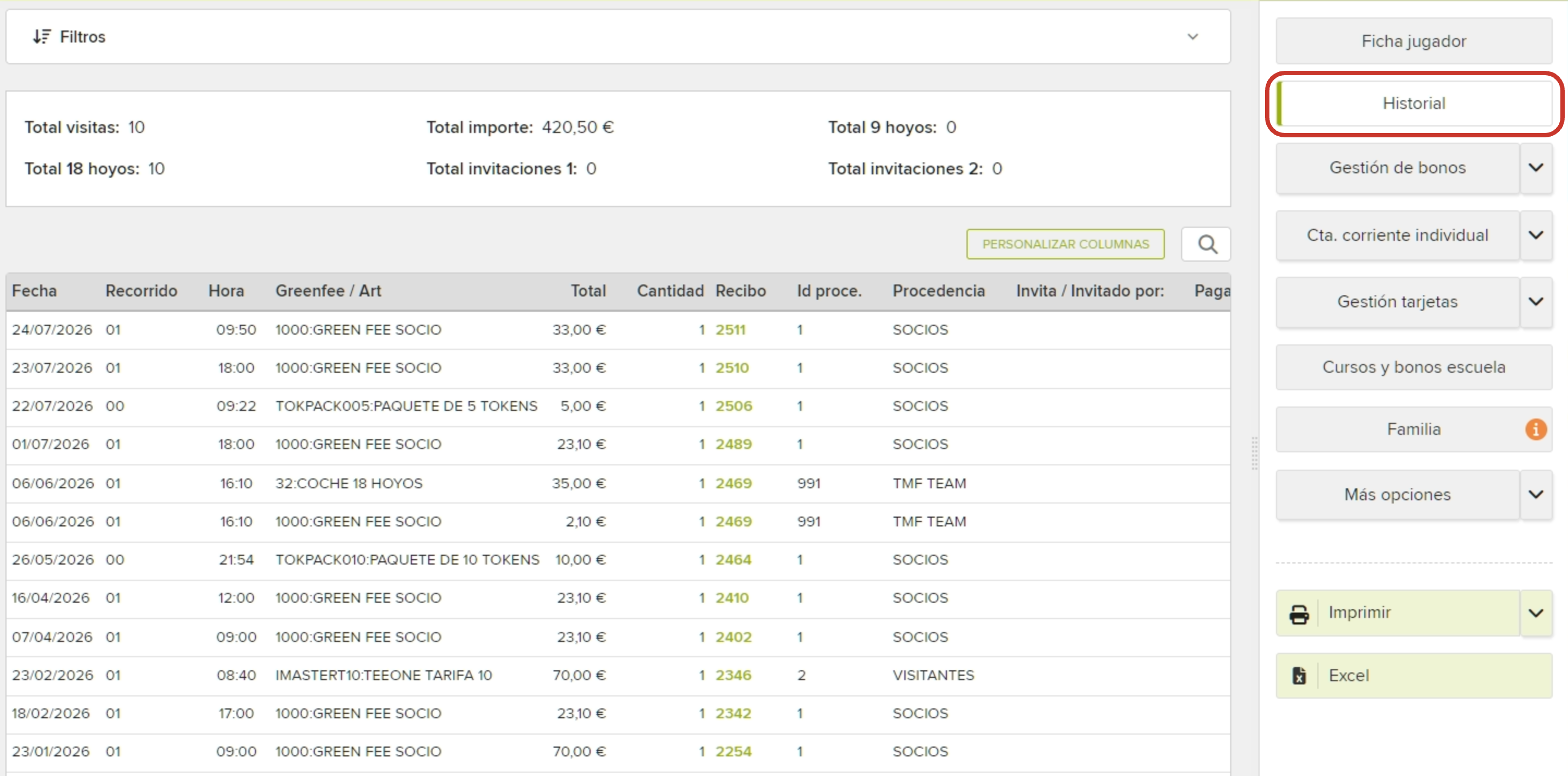Screen dimensions: 1568x776
Task: Open receipt 2402 link
Action: point(733,637)
